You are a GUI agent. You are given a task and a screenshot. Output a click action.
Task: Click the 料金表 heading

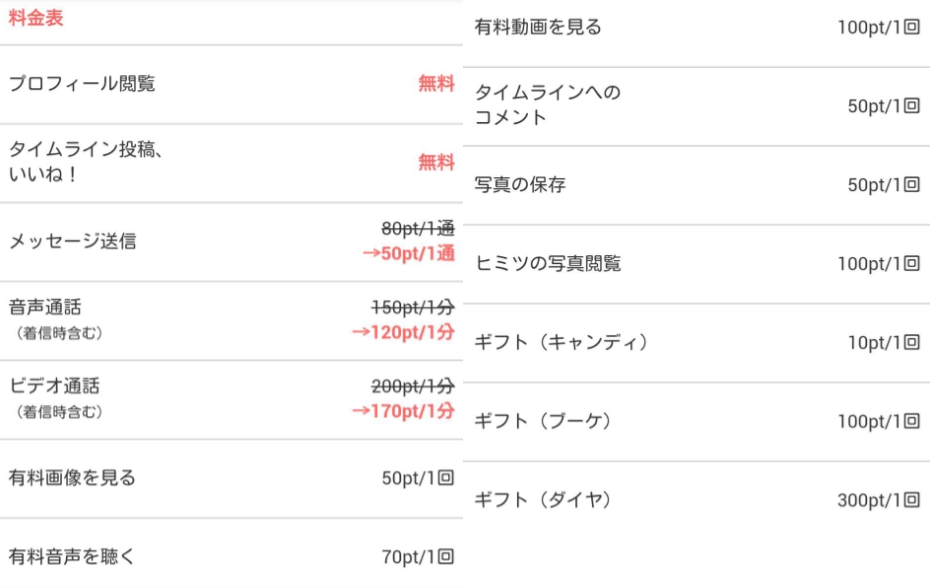point(36,19)
